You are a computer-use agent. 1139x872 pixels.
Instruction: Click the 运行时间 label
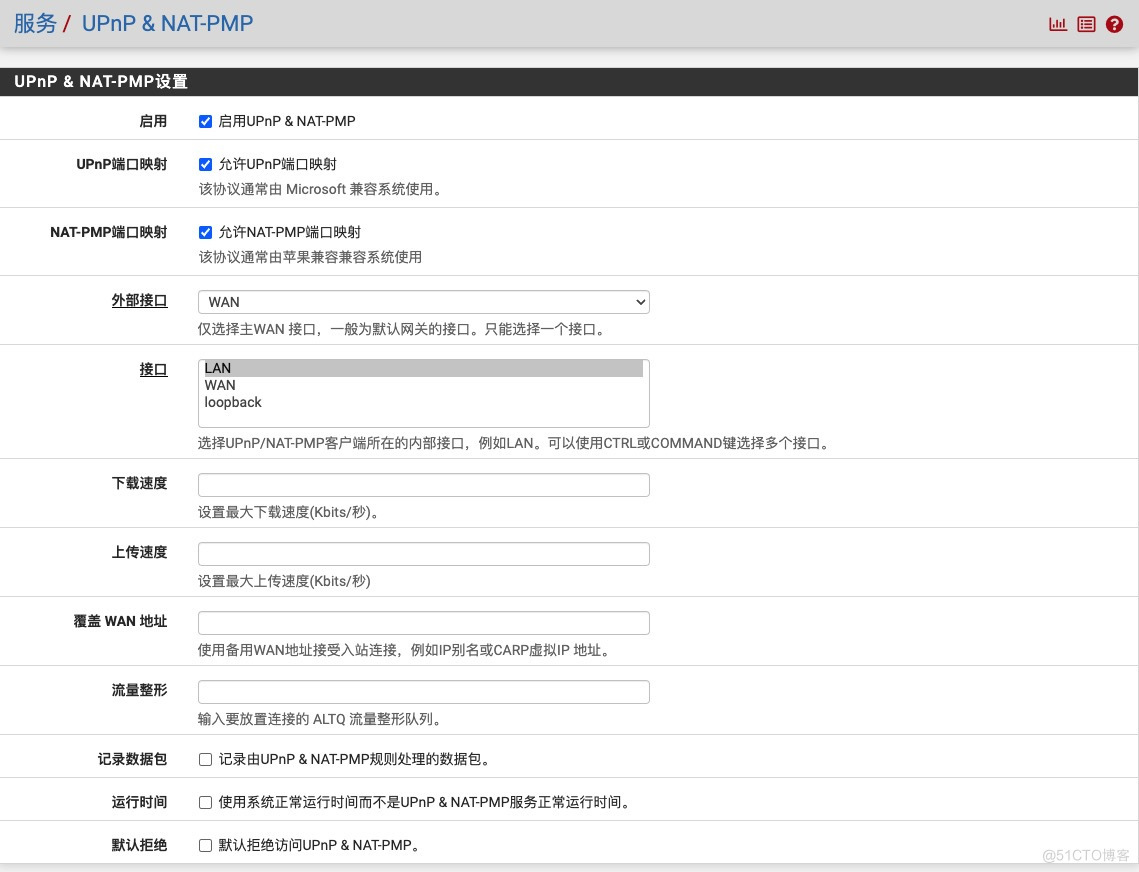coord(139,802)
